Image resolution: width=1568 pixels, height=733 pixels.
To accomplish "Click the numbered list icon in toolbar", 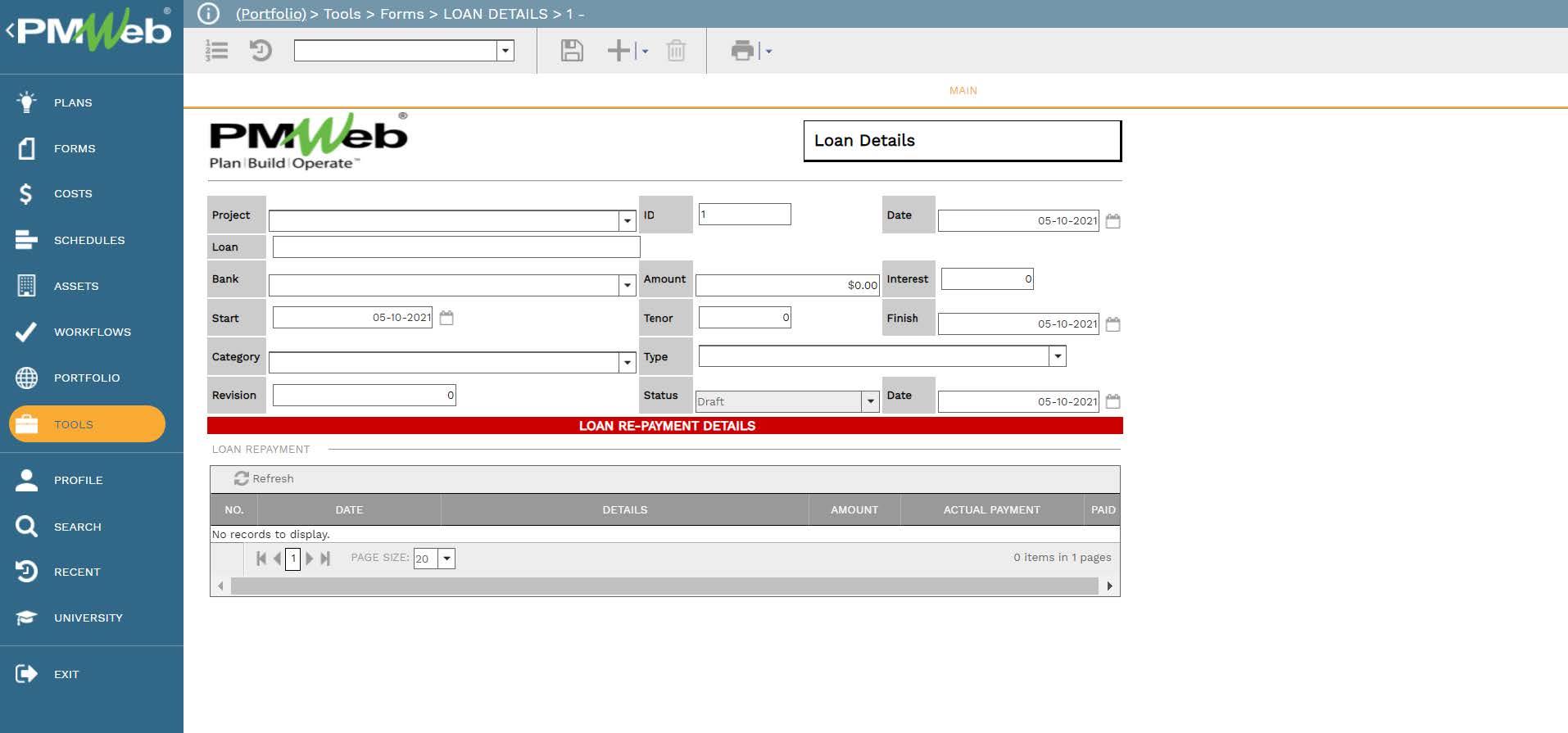I will 217,51.
